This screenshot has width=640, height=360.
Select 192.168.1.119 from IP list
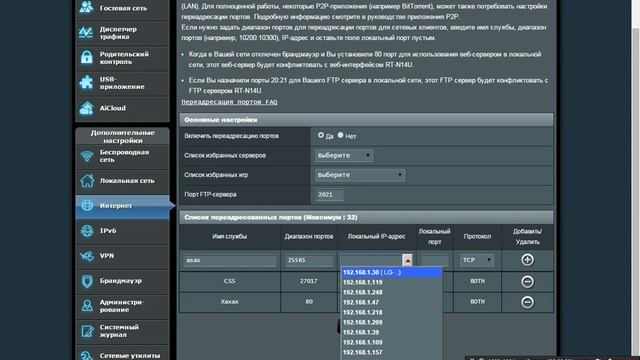coord(391,282)
